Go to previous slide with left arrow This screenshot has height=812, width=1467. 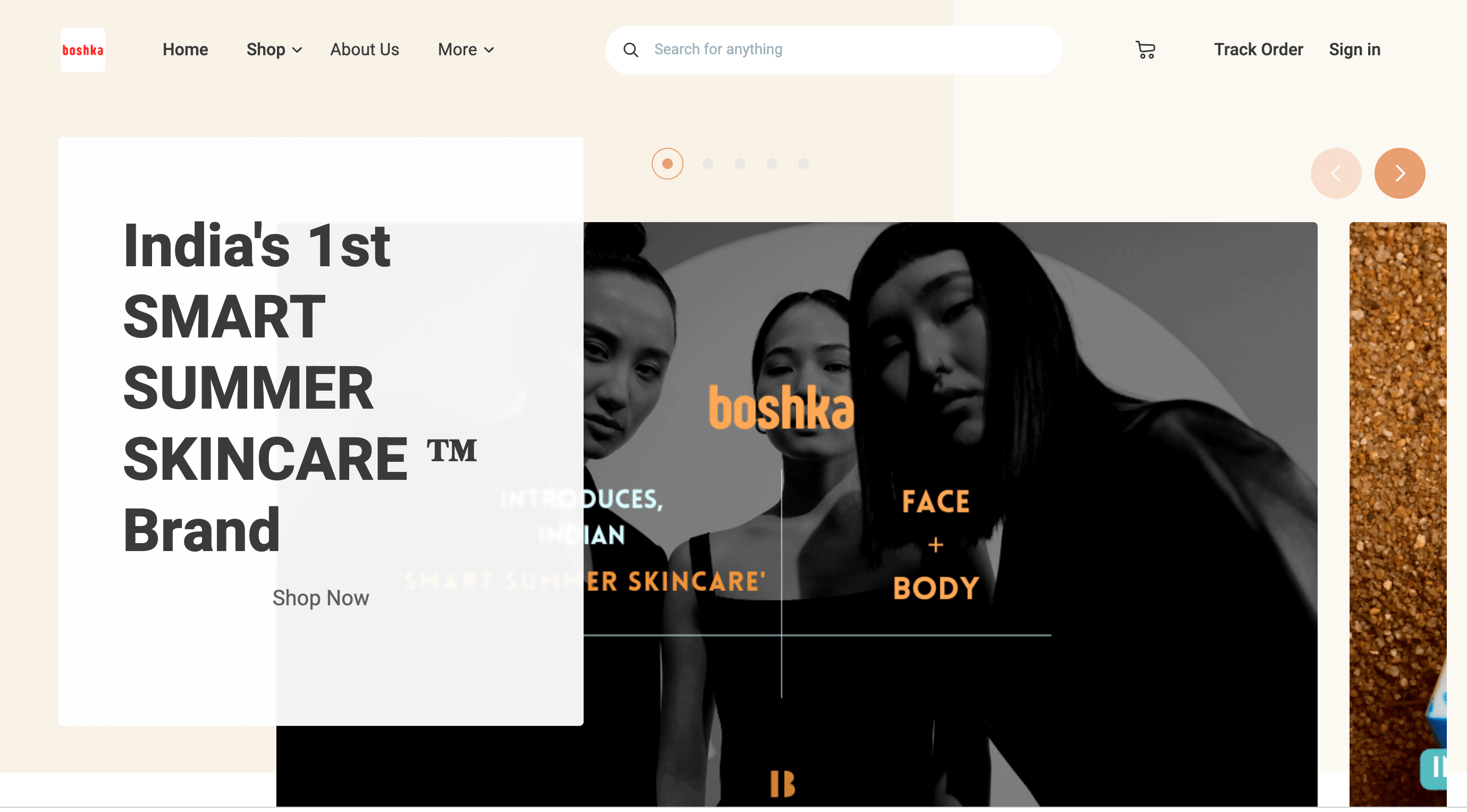point(1335,173)
